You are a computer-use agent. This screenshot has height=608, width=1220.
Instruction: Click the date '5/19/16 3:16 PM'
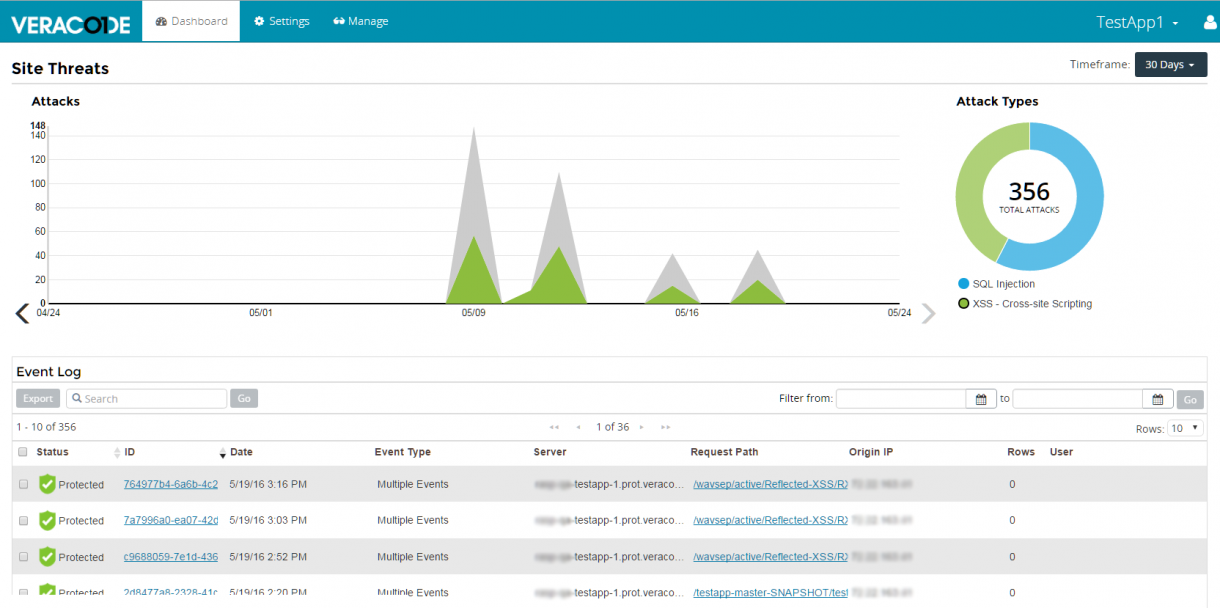click(268, 484)
